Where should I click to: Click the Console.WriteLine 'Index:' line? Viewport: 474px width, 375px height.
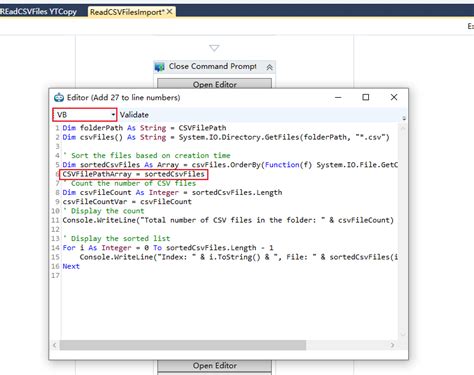click(238, 257)
